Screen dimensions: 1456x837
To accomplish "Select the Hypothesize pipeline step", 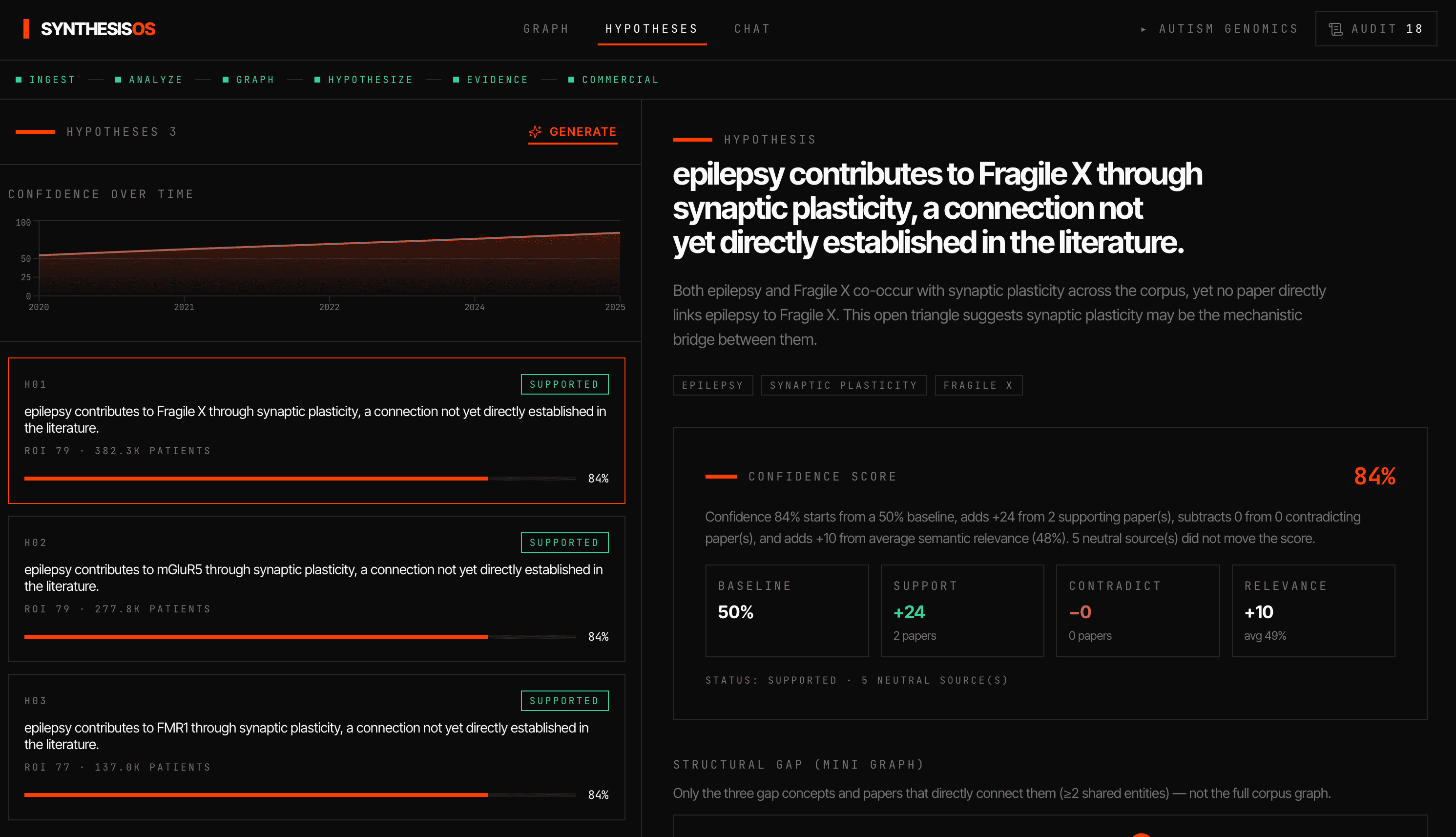I will coord(364,80).
